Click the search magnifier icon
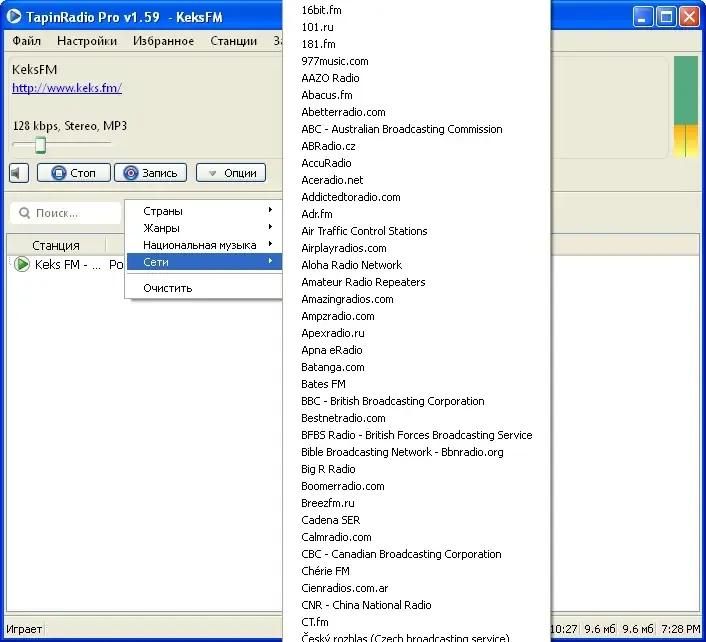The width and height of the screenshot is (706, 642). point(25,213)
